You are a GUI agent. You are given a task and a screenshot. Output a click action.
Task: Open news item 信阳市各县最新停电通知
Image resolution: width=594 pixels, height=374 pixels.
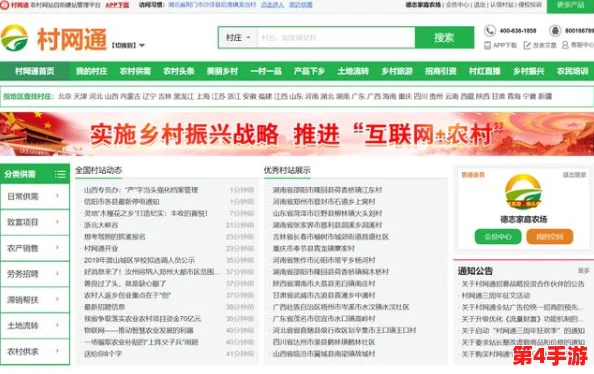point(122,202)
